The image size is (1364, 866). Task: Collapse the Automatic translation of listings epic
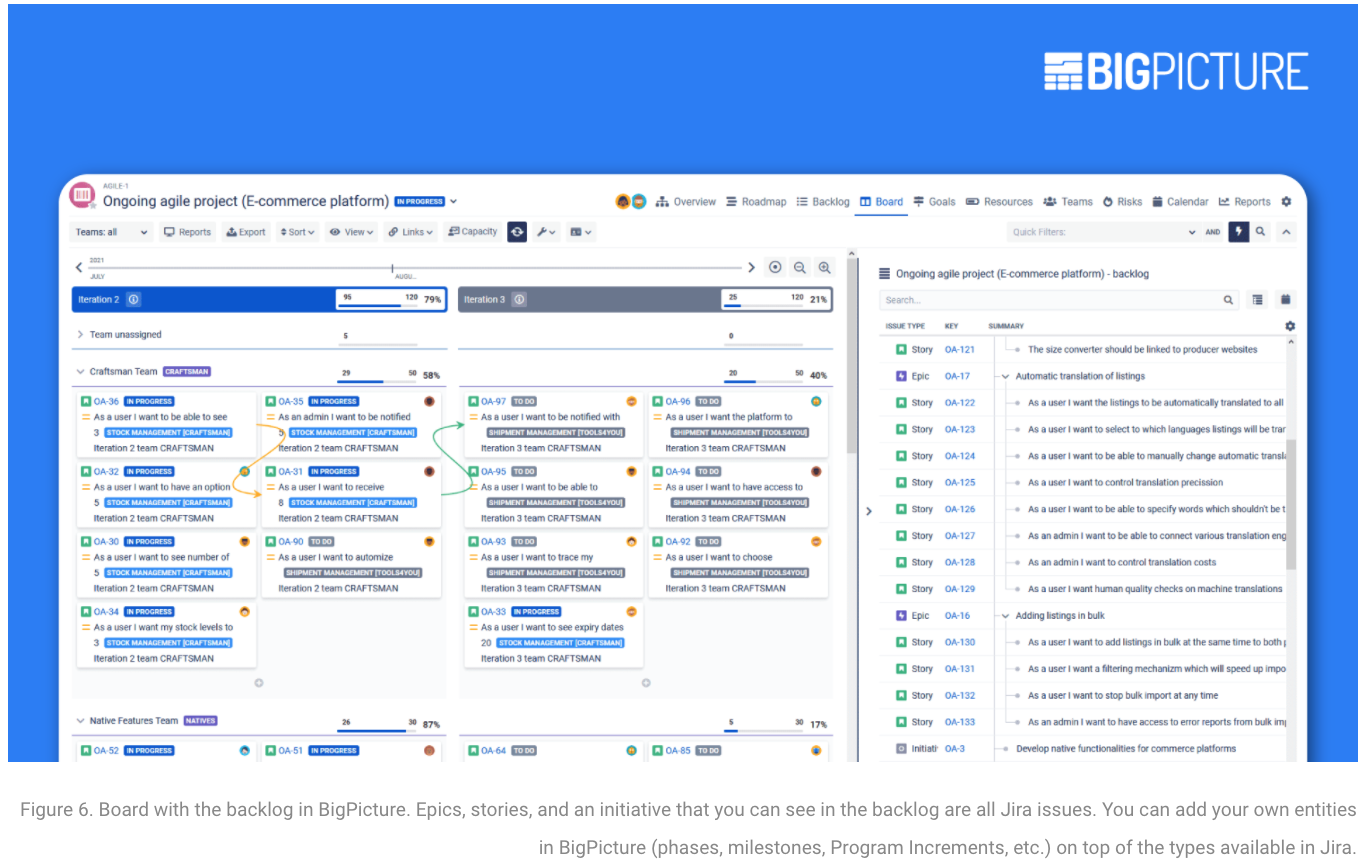[x=1006, y=377]
